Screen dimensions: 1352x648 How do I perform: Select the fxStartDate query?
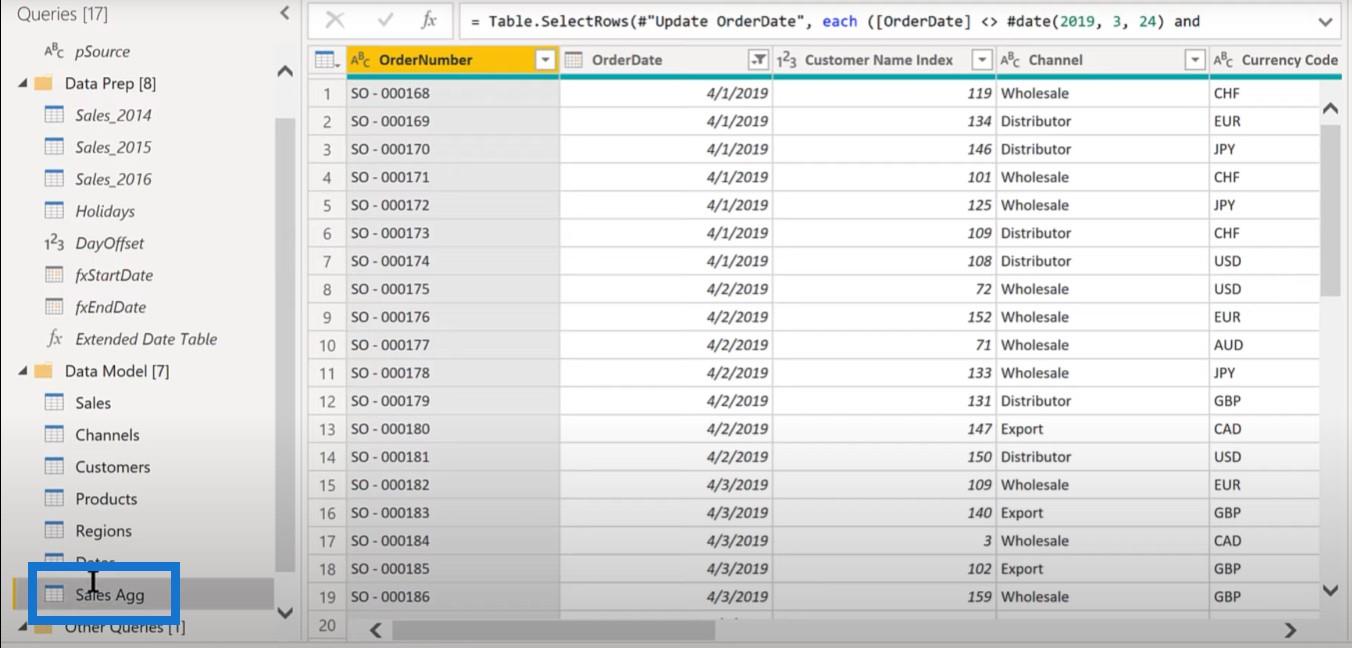point(114,275)
